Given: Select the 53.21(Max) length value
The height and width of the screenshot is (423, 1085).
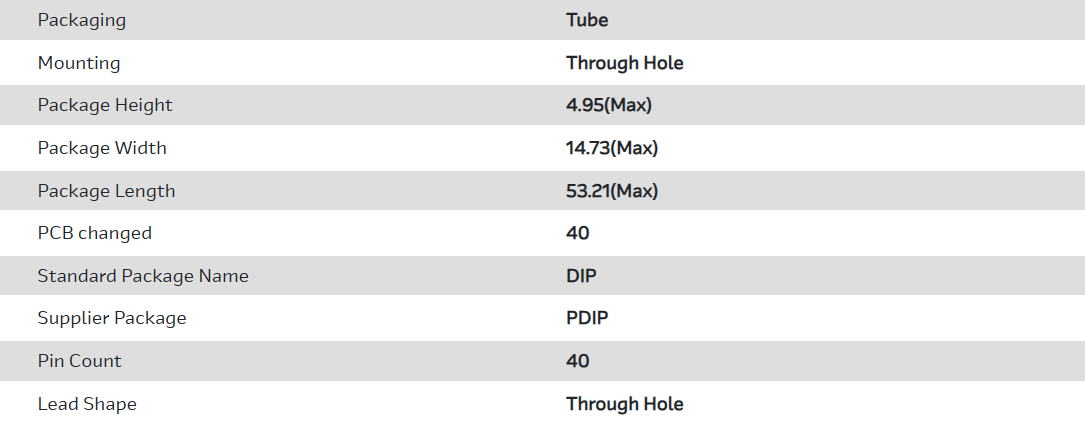Looking at the screenshot, I should pyautogui.click(x=612, y=191).
